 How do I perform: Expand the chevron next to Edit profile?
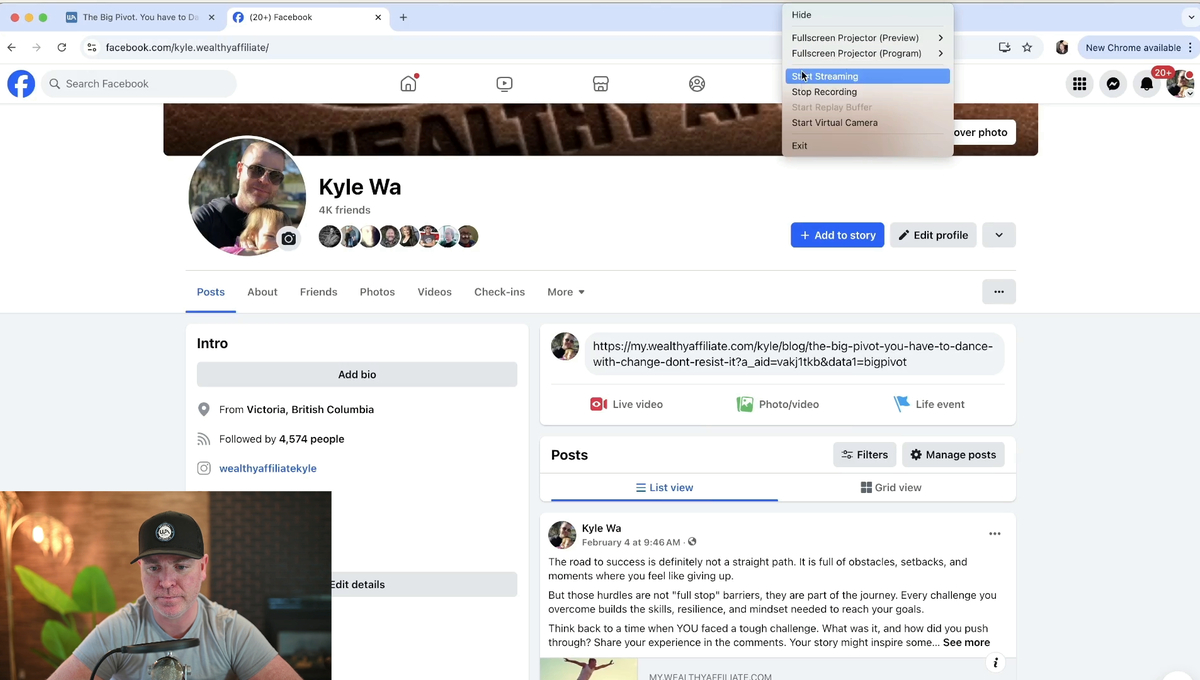click(999, 235)
